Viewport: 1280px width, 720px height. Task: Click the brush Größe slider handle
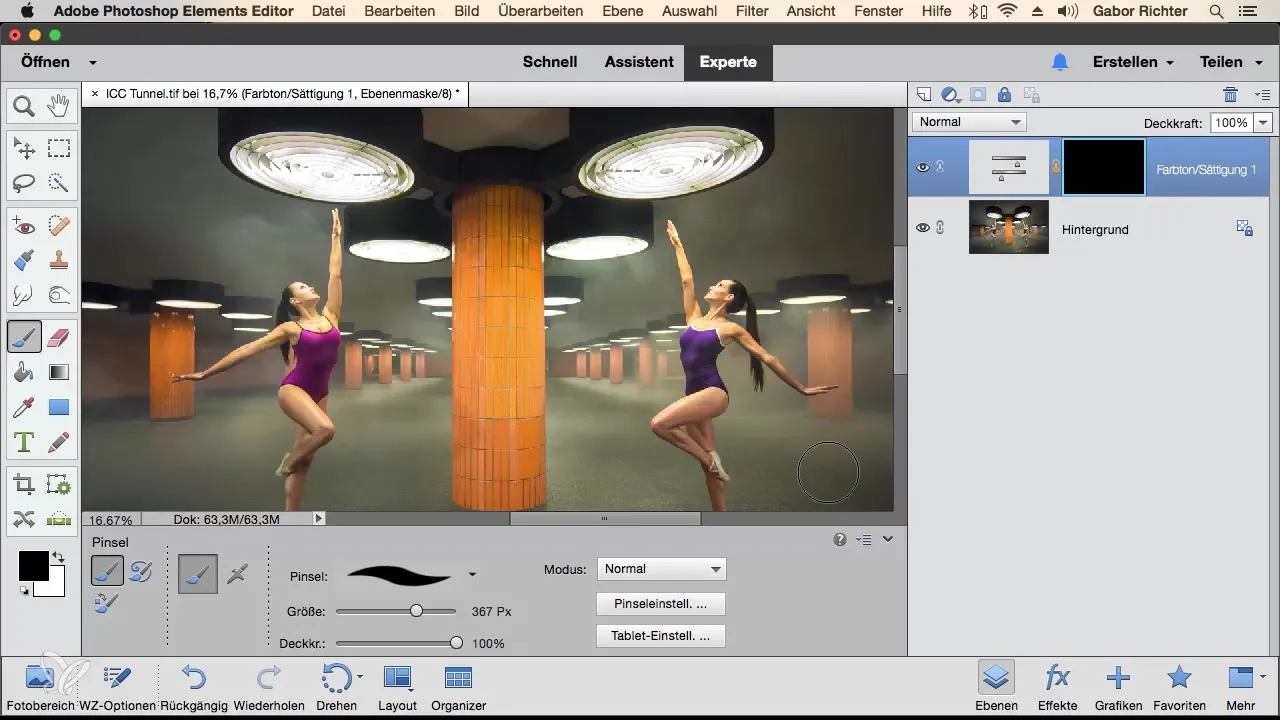click(416, 611)
